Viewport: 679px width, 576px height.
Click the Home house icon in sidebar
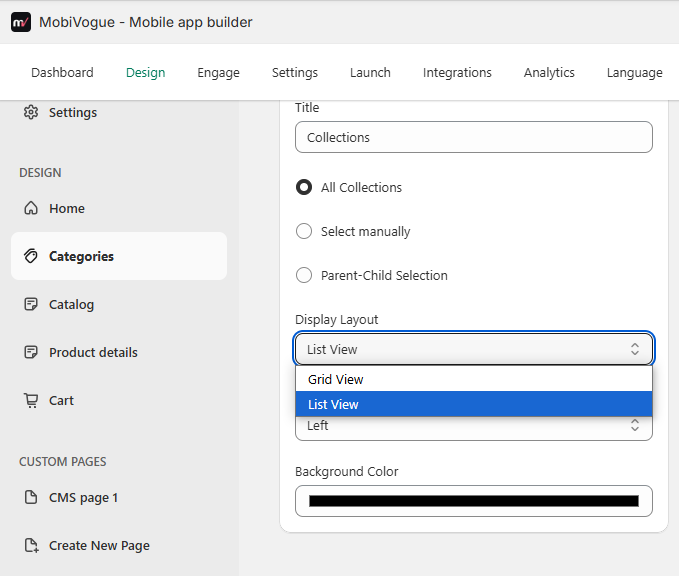coord(31,208)
